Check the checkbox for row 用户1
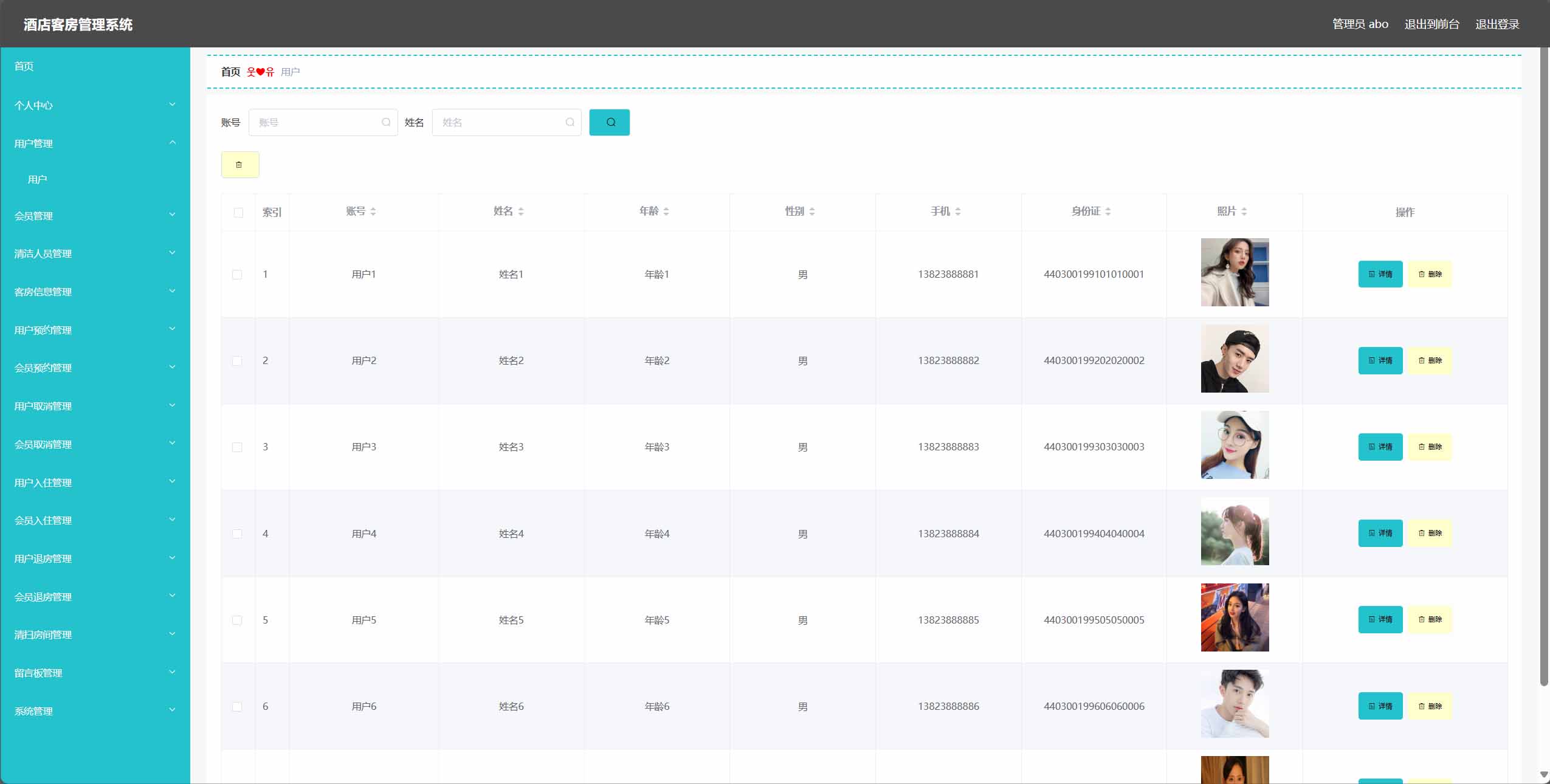The width and height of the screenshot is (1550, 784). [237, 275]
